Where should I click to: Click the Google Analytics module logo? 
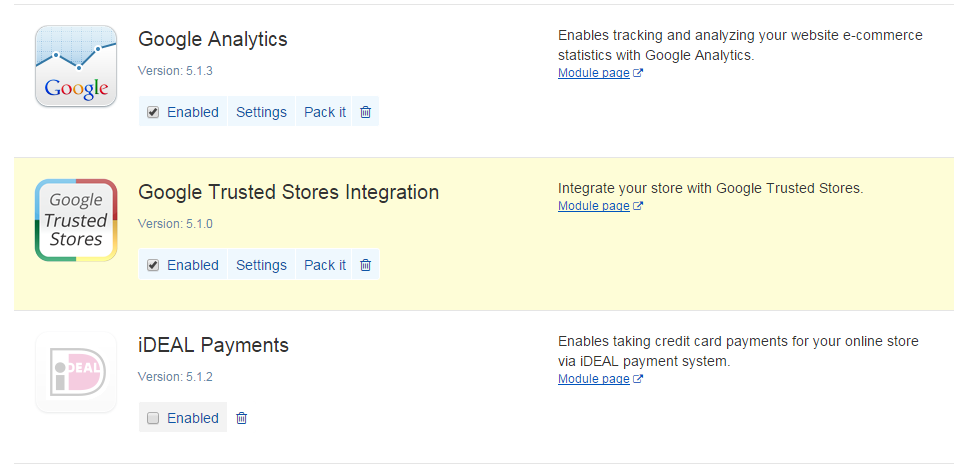pyautogui.click(x=76, y=66)
